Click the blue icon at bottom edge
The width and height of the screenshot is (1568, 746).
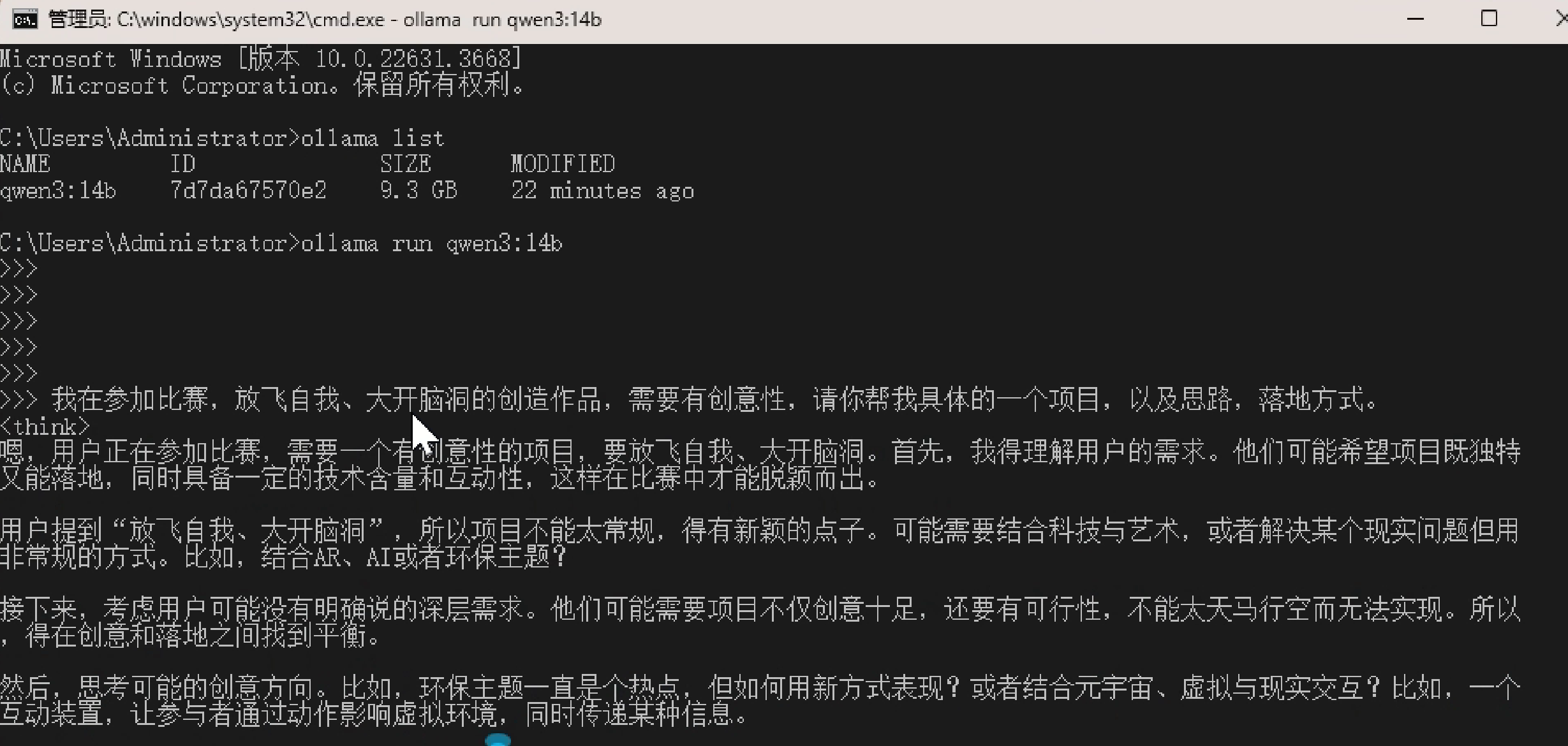(498, 740)
